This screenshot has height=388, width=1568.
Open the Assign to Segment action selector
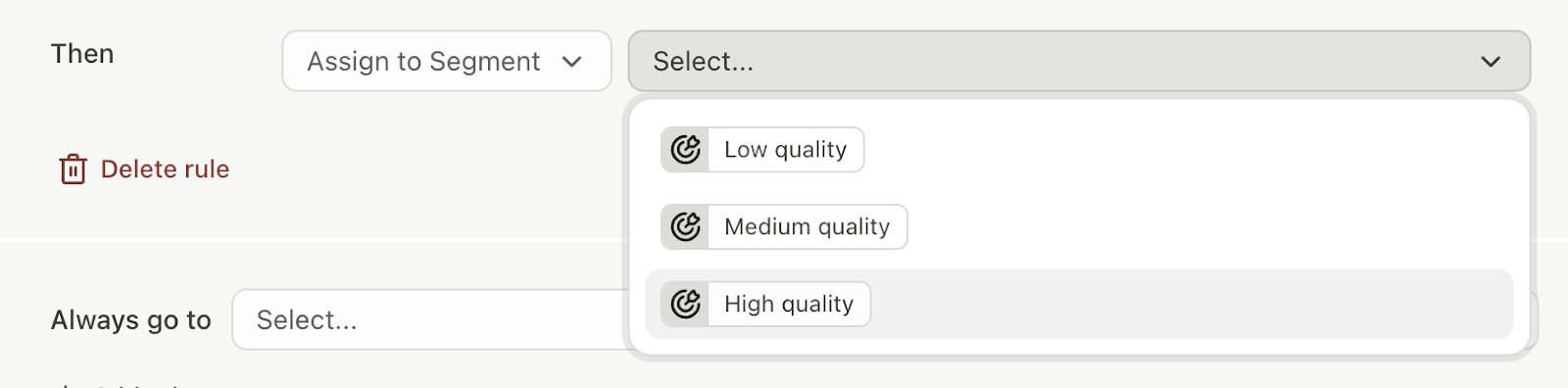(x=447, y=61)
